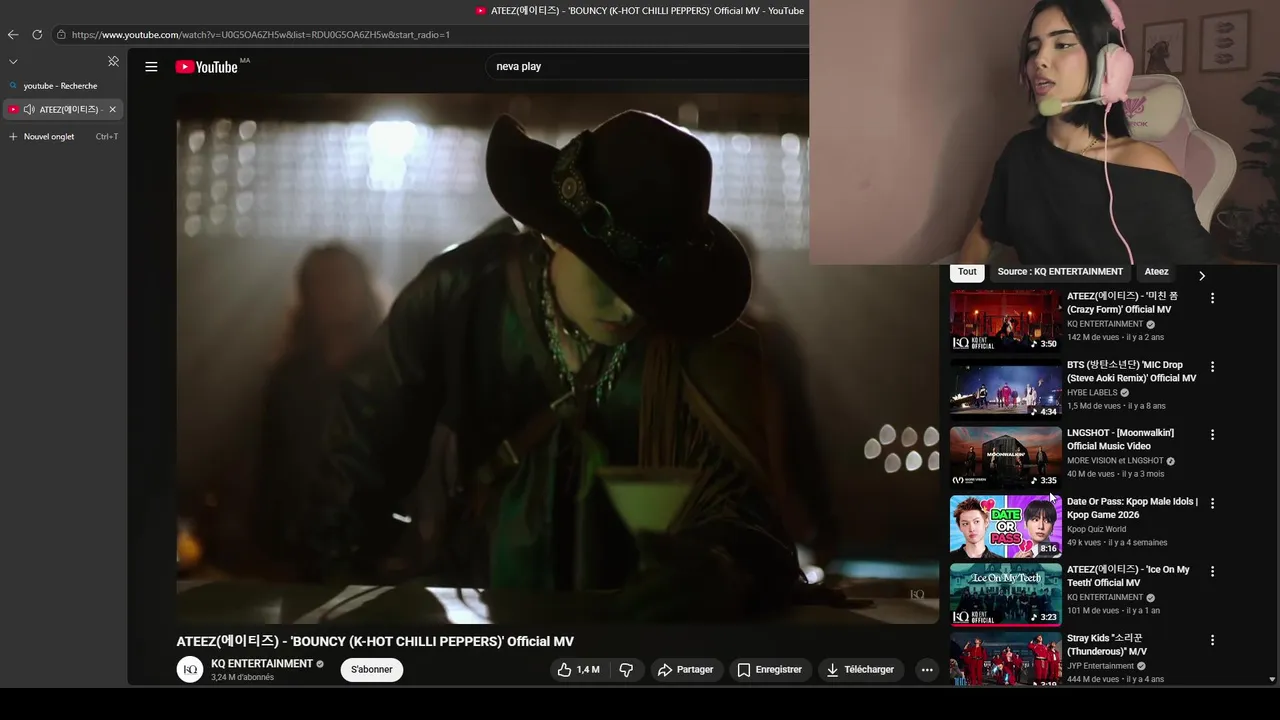Screen dimensions: 1280x720
Task: Subscribe with the S'abonner button
Action: click(372, 670)
